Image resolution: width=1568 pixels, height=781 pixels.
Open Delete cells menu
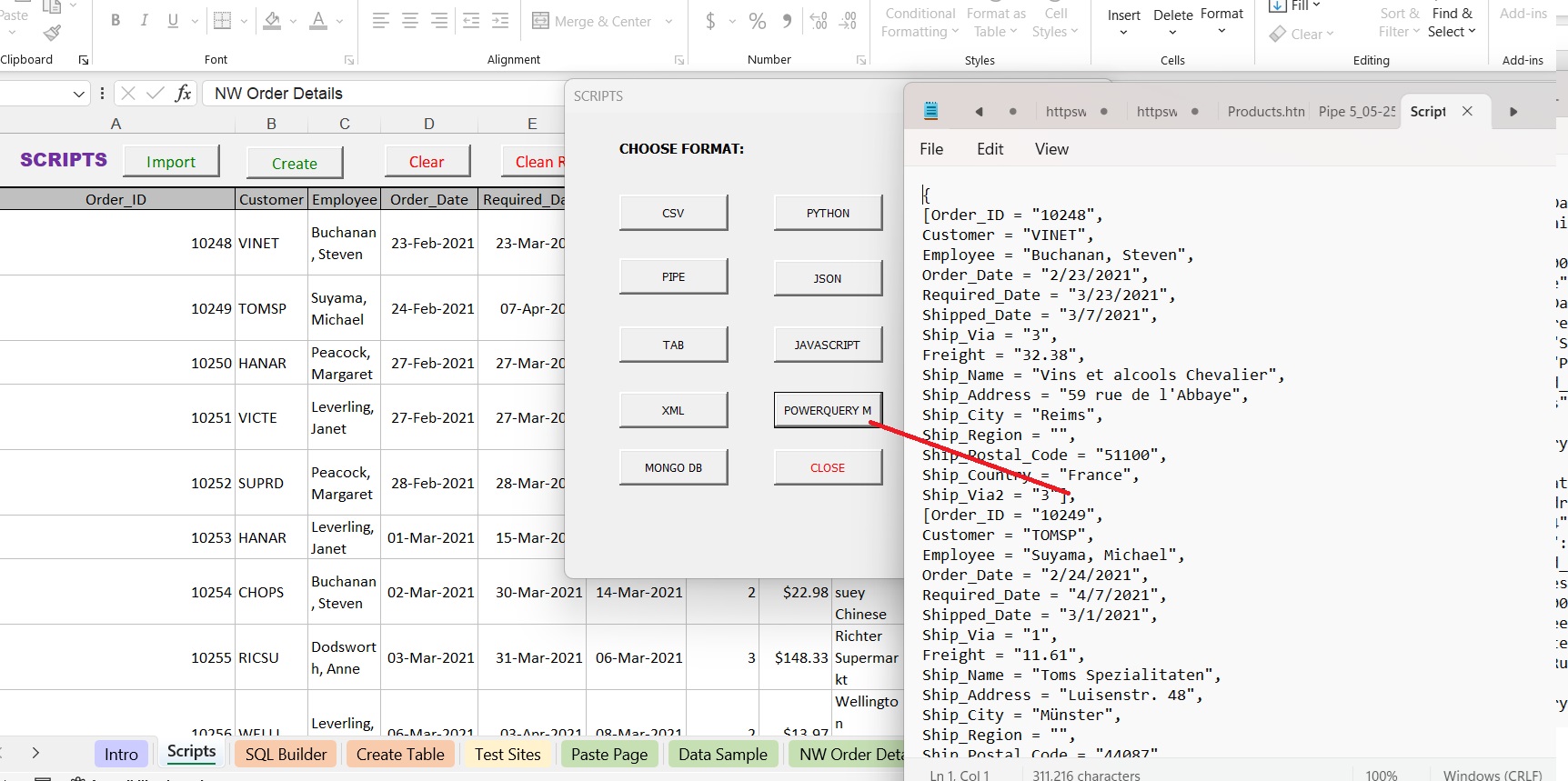(x=1173, y=23)
